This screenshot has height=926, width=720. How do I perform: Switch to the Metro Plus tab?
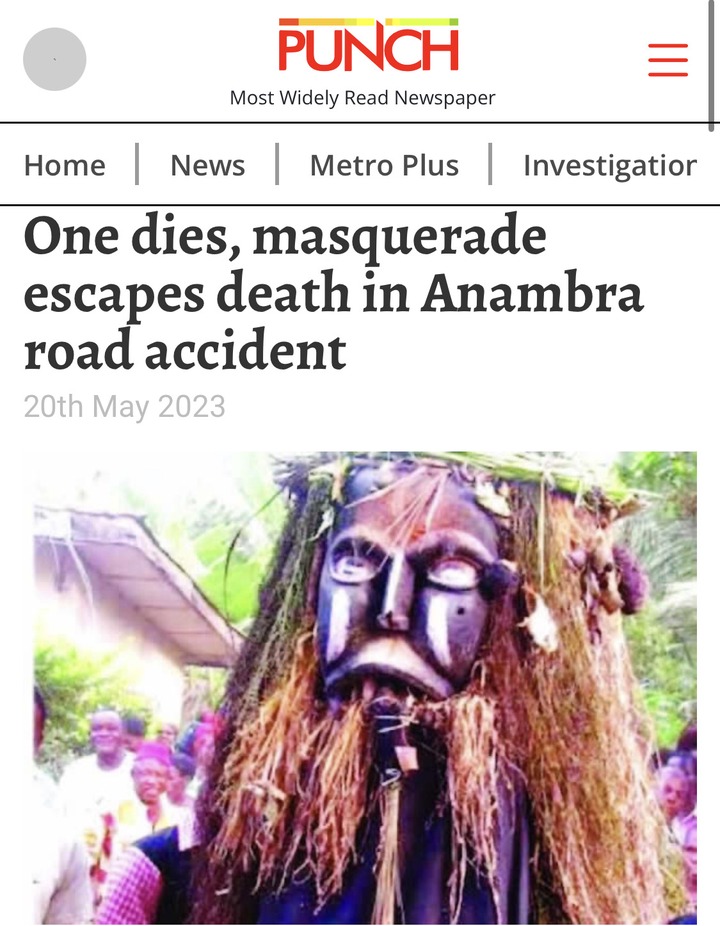click(x=384, y=165)
